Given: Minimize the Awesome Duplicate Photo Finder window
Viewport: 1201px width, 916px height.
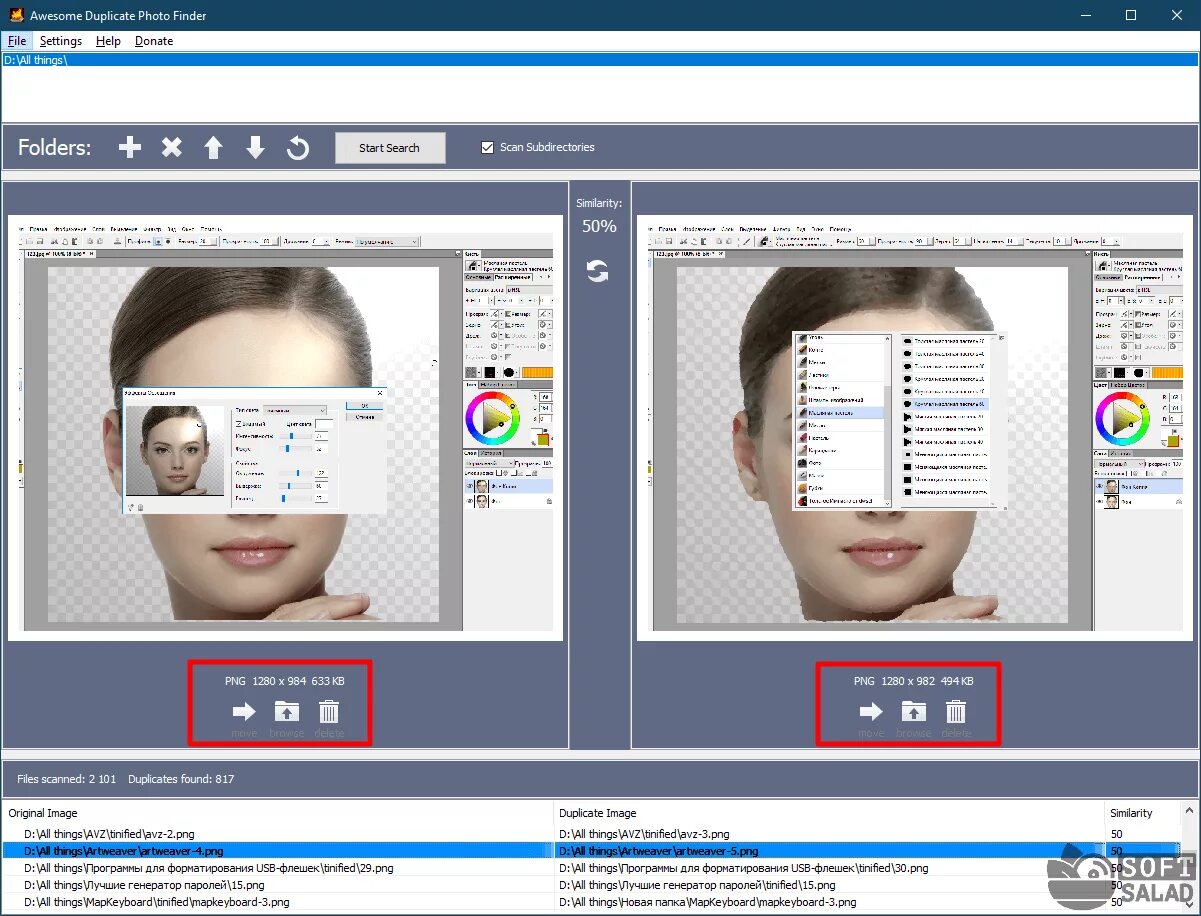Looking at the screenshot, I should pyautogui.click(x=1085, y=15).
